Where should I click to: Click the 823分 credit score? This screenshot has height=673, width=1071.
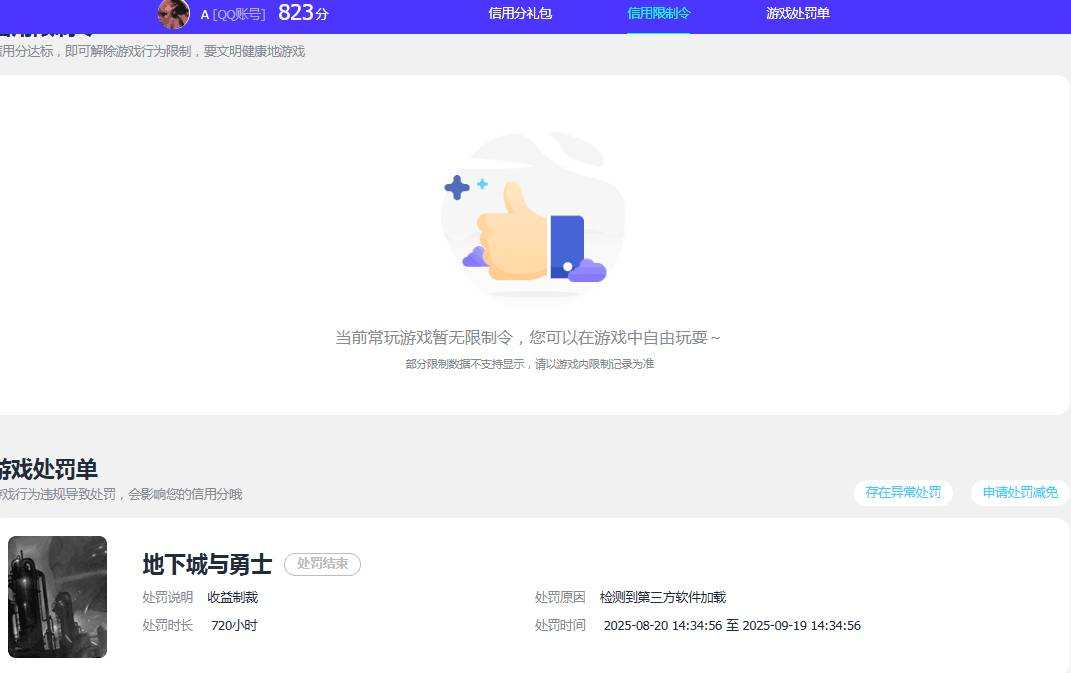(x=303, y=13)
